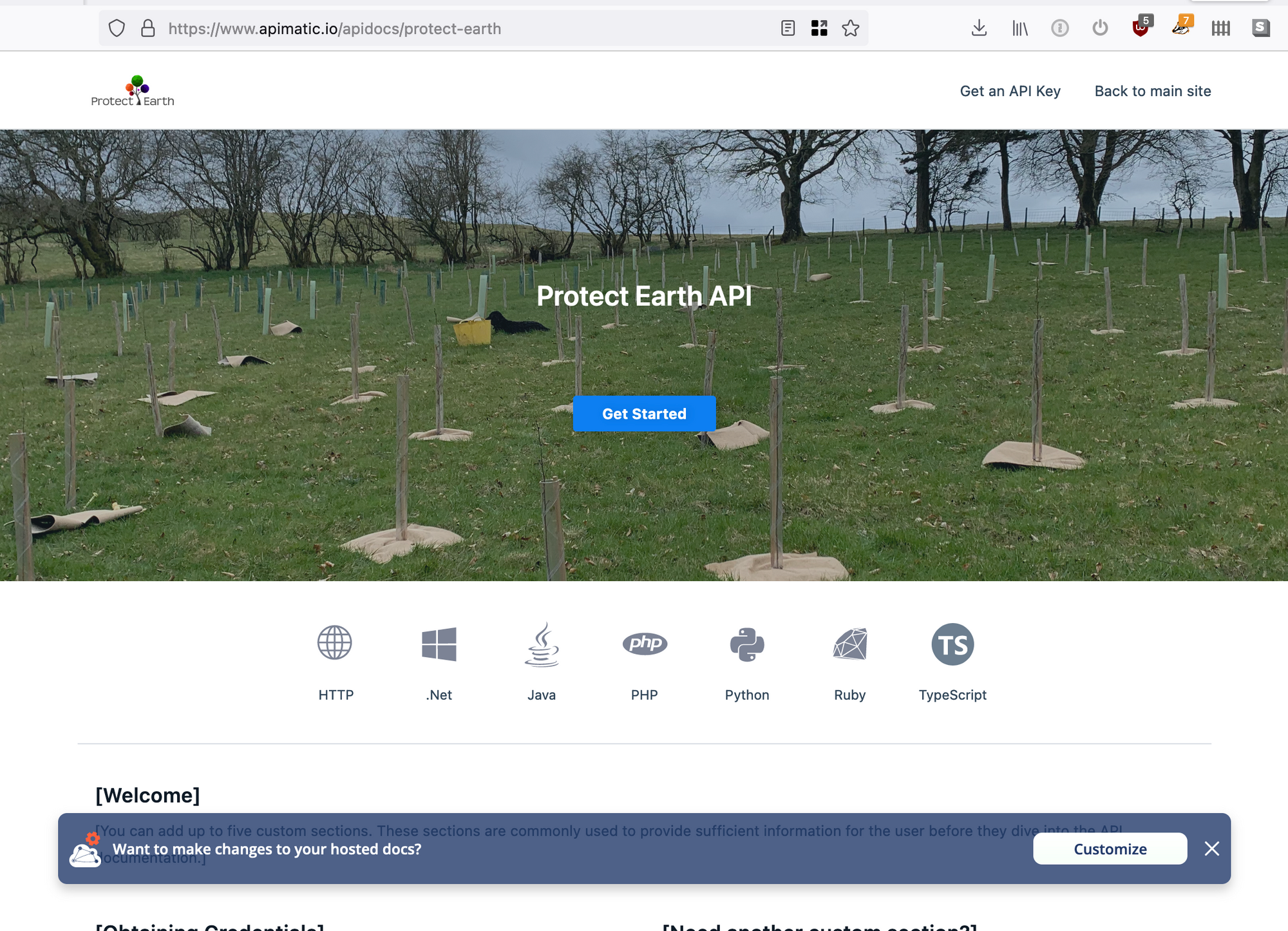Viewport: 1288px width, 931px height.
Task: Show site security padlock info
Action: [x=148, y=28]
